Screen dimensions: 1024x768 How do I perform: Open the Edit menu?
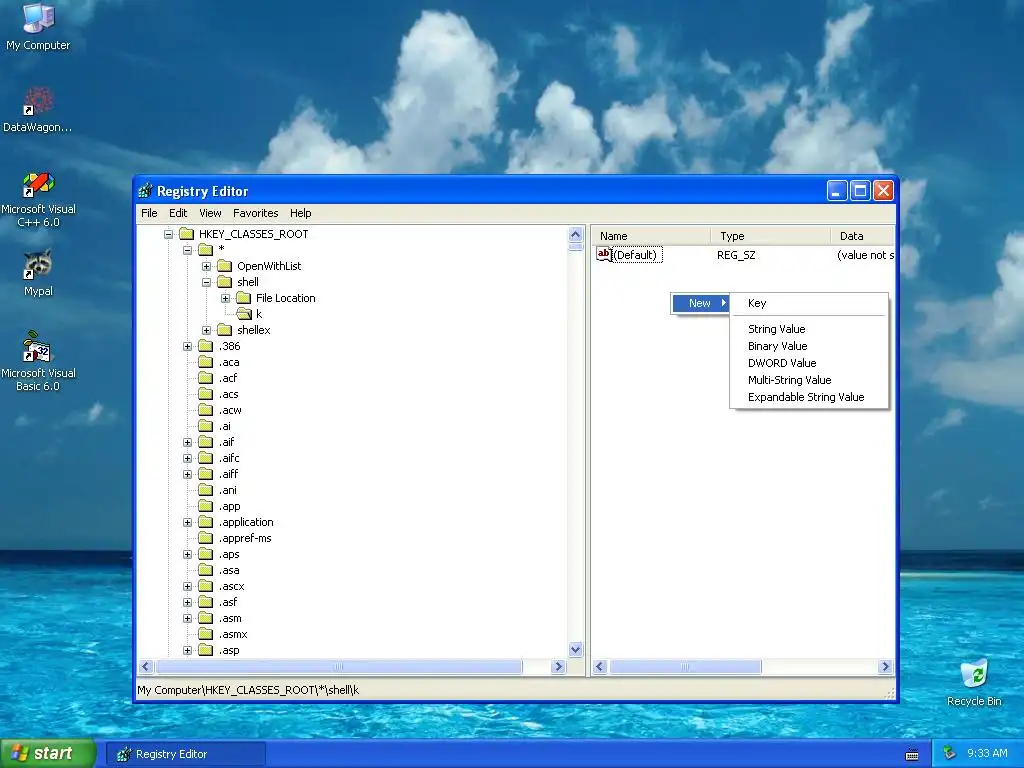(x=178, y=213)
